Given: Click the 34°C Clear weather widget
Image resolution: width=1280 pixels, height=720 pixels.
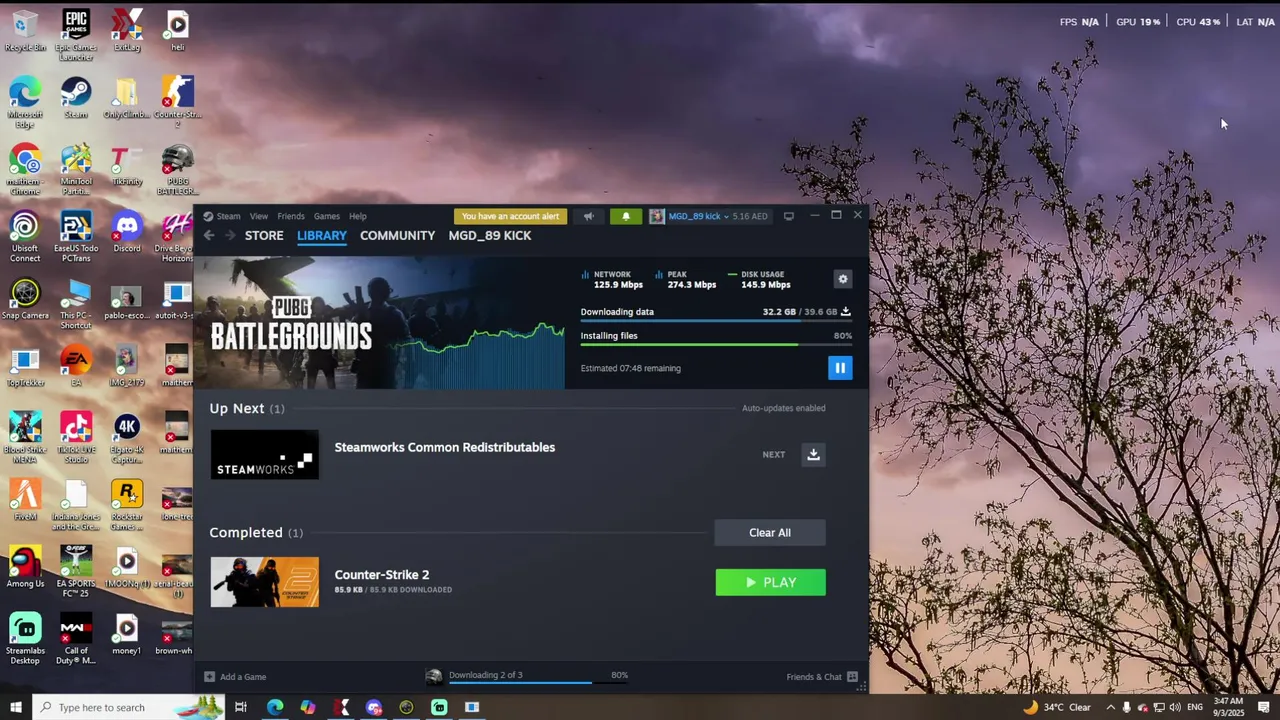Looking at the screenshot, I should [1057, 708].
